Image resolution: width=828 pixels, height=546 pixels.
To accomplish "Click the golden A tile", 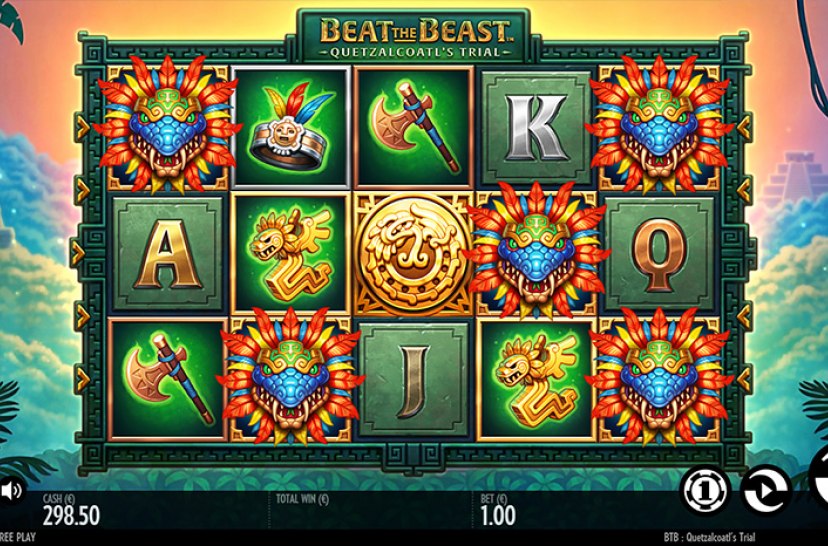I will 167,254.
